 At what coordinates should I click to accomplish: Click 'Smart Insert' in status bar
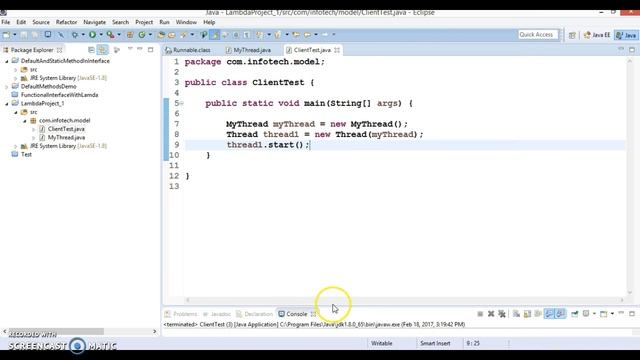tap(435, 343)
